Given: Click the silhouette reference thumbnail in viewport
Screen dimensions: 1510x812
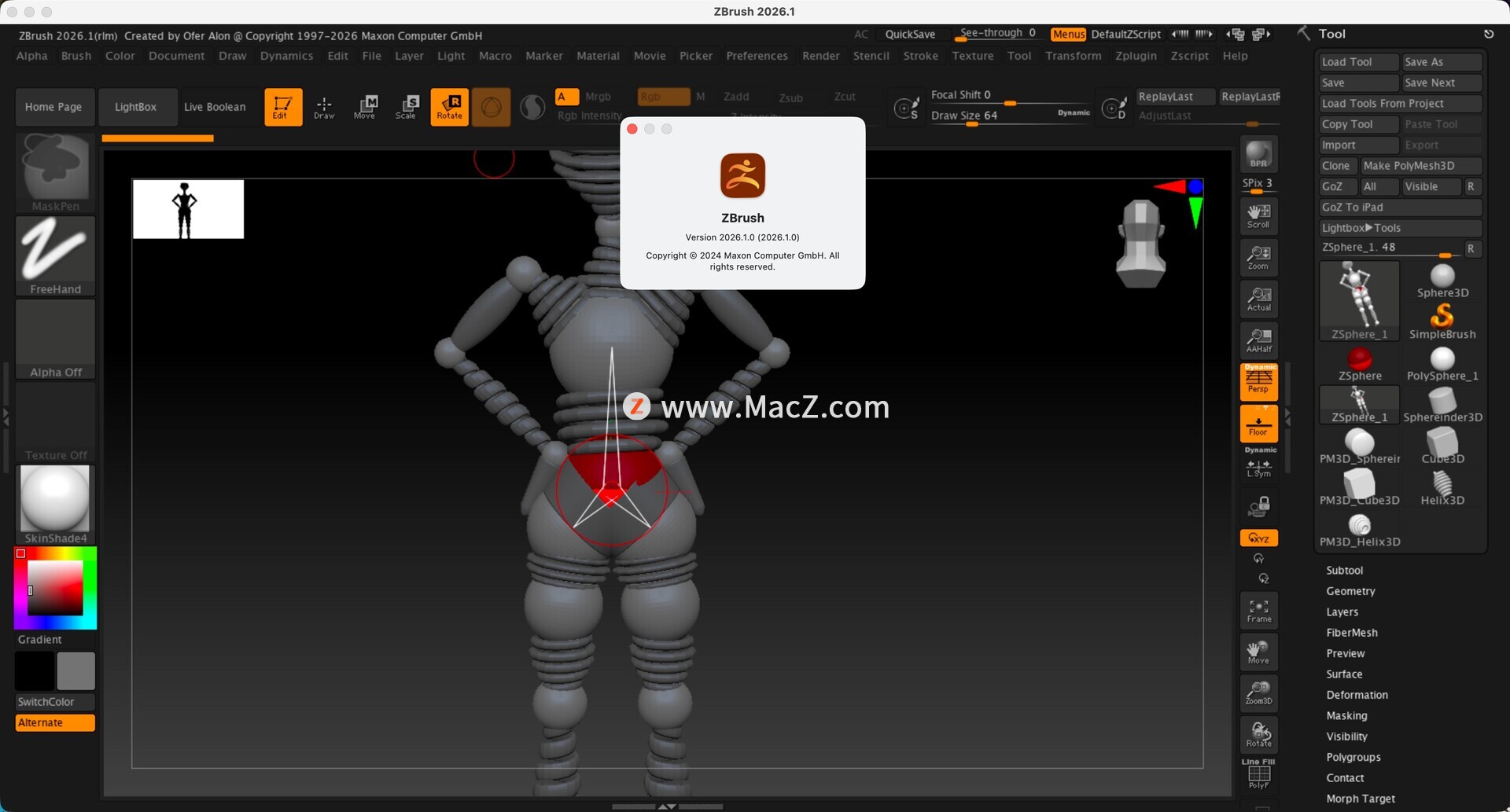Looking at the screenshot, I should tap(188, 209).
